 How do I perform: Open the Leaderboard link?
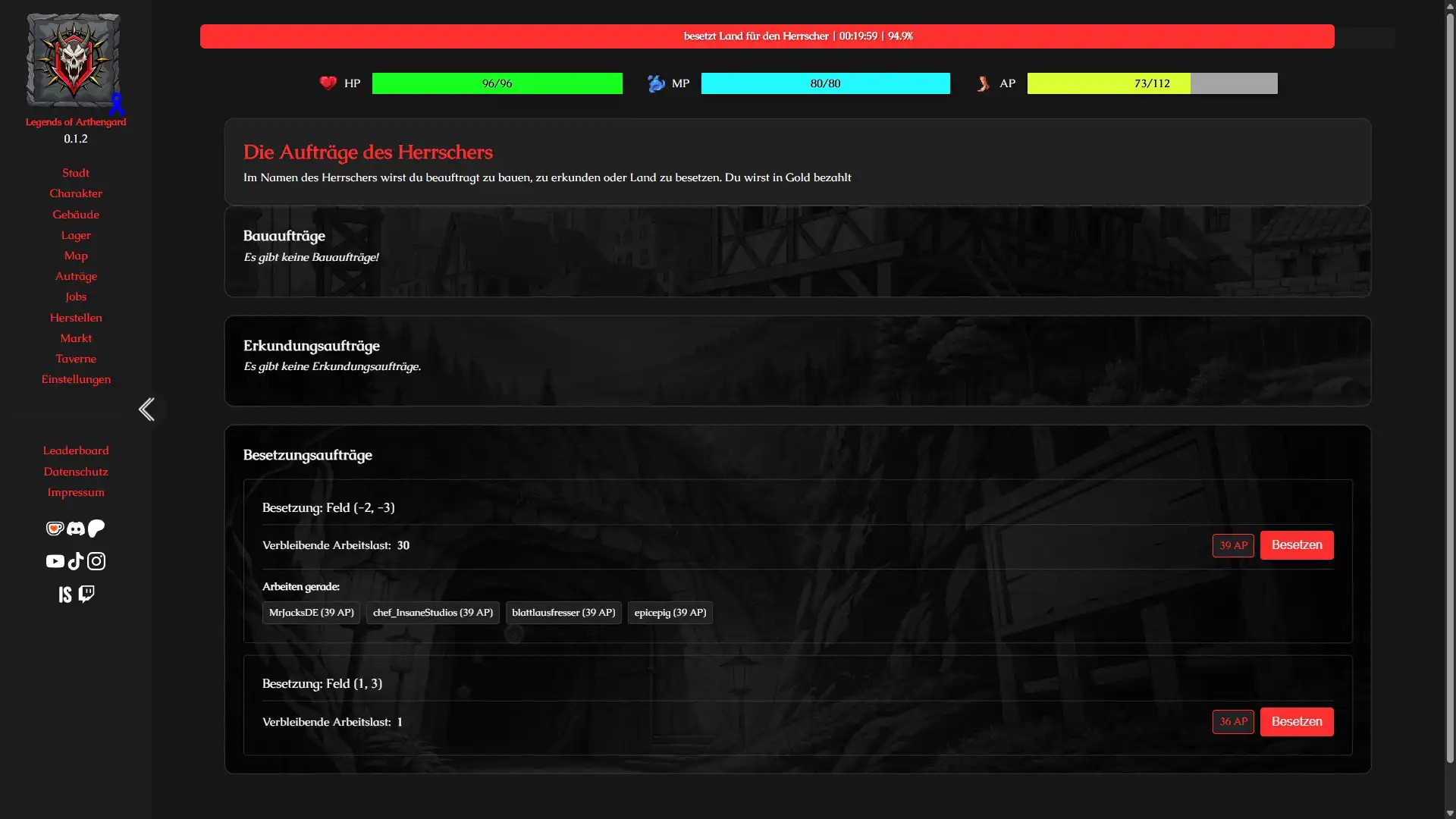(x=76, y=450)
